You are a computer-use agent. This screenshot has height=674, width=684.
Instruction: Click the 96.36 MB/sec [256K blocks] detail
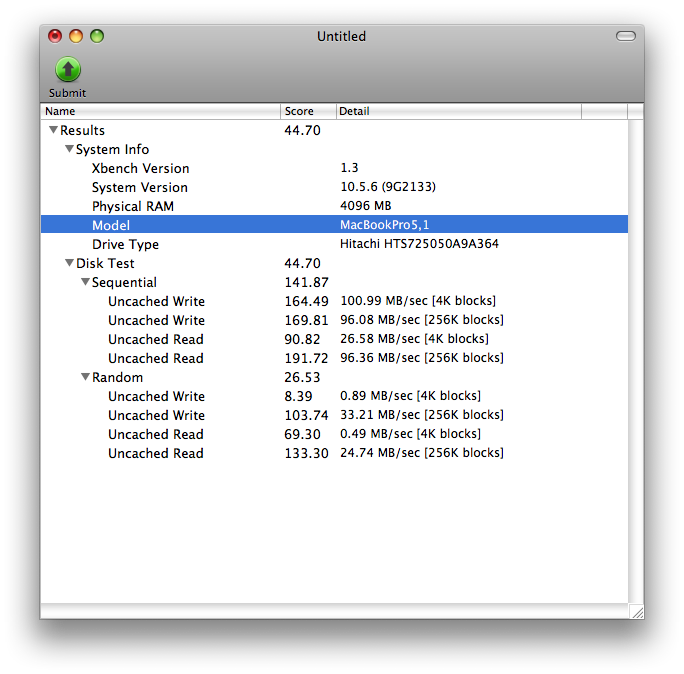click(x=422, y=358)
